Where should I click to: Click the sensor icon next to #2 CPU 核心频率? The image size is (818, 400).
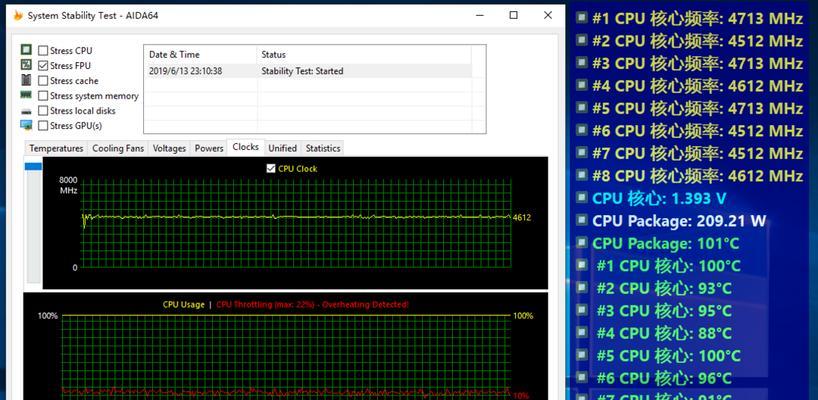(582, 40)
